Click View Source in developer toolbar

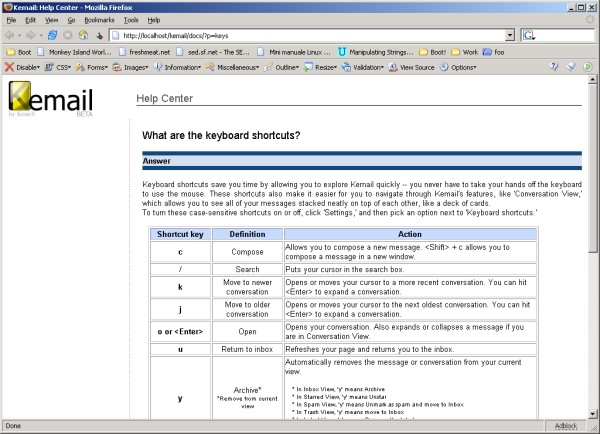click(411, 67)
